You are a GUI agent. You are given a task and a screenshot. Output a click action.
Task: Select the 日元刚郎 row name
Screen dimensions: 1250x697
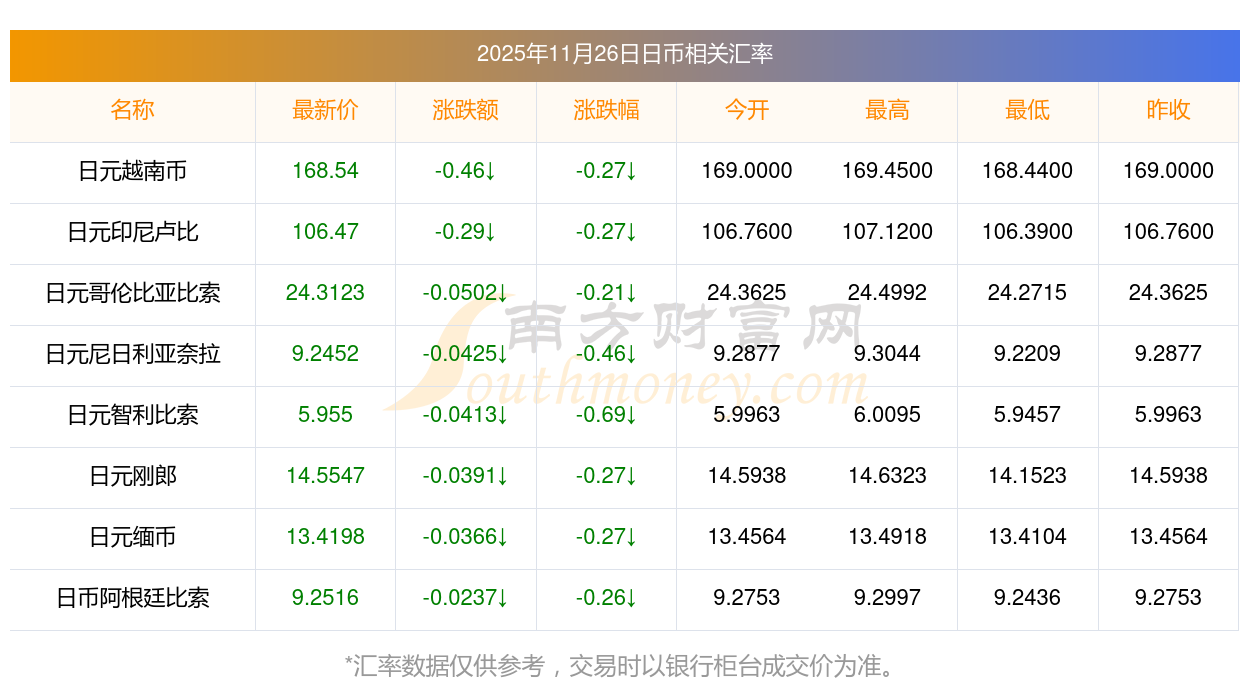tap(133, 476)
